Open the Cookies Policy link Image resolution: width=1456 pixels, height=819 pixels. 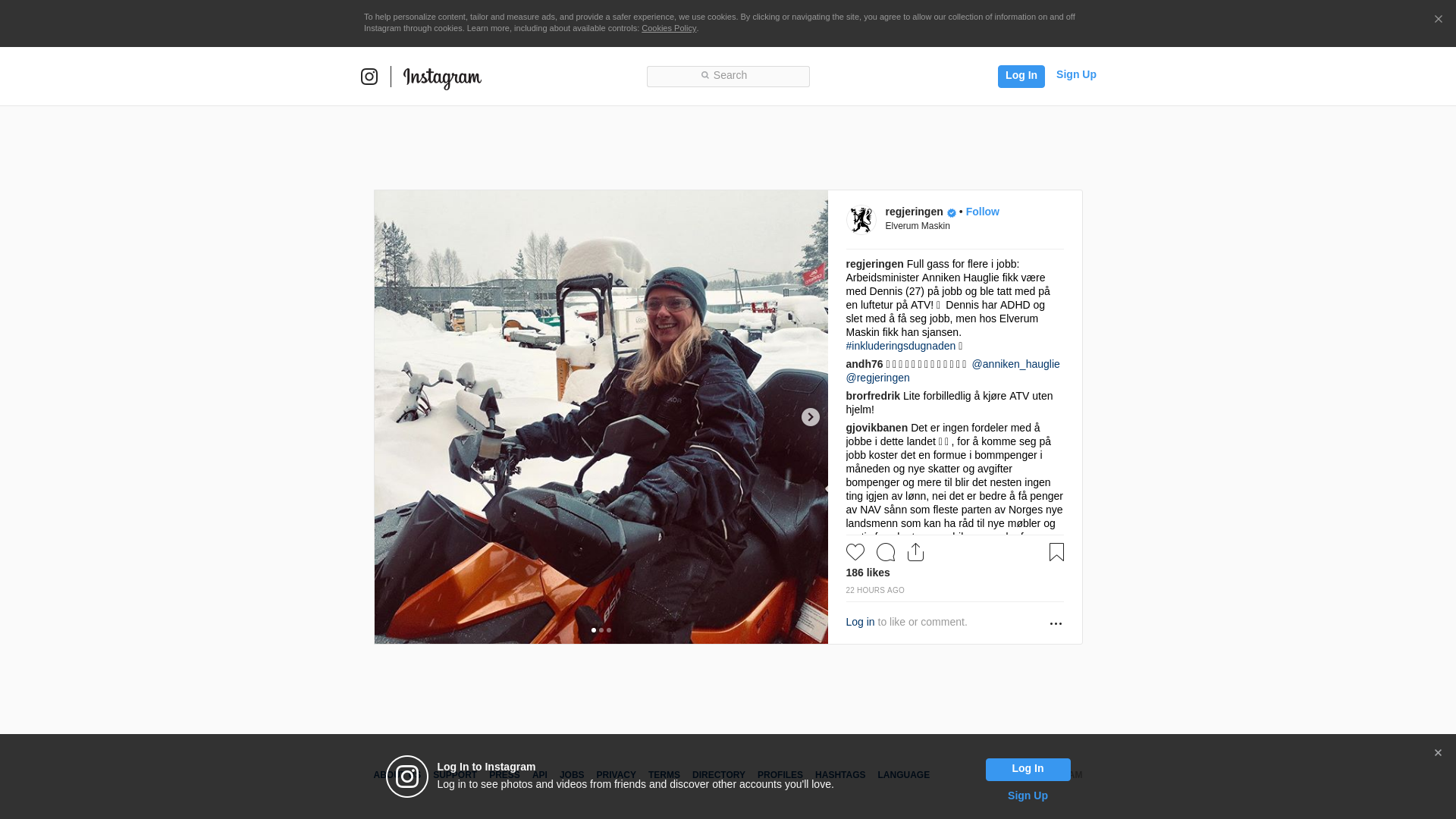click(668, 28)
